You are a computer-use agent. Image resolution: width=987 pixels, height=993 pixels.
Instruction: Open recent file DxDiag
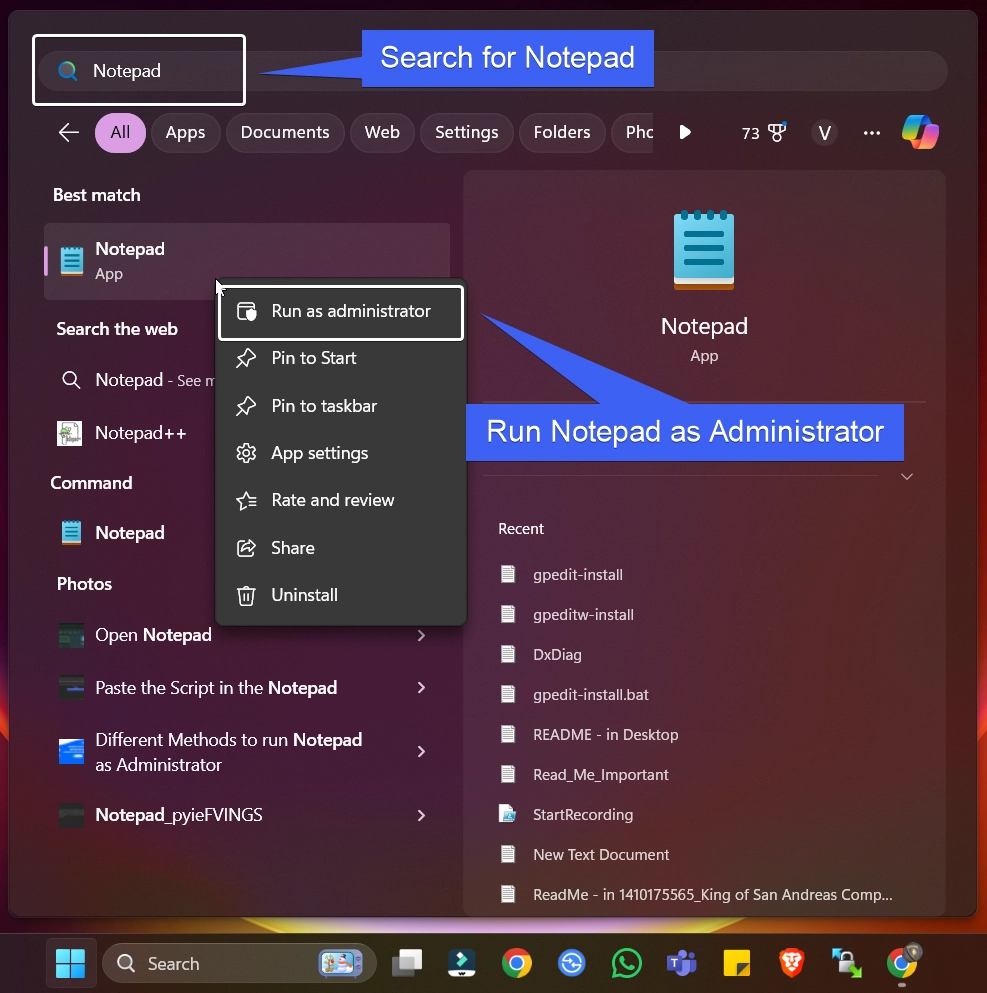tap(557, 654)
